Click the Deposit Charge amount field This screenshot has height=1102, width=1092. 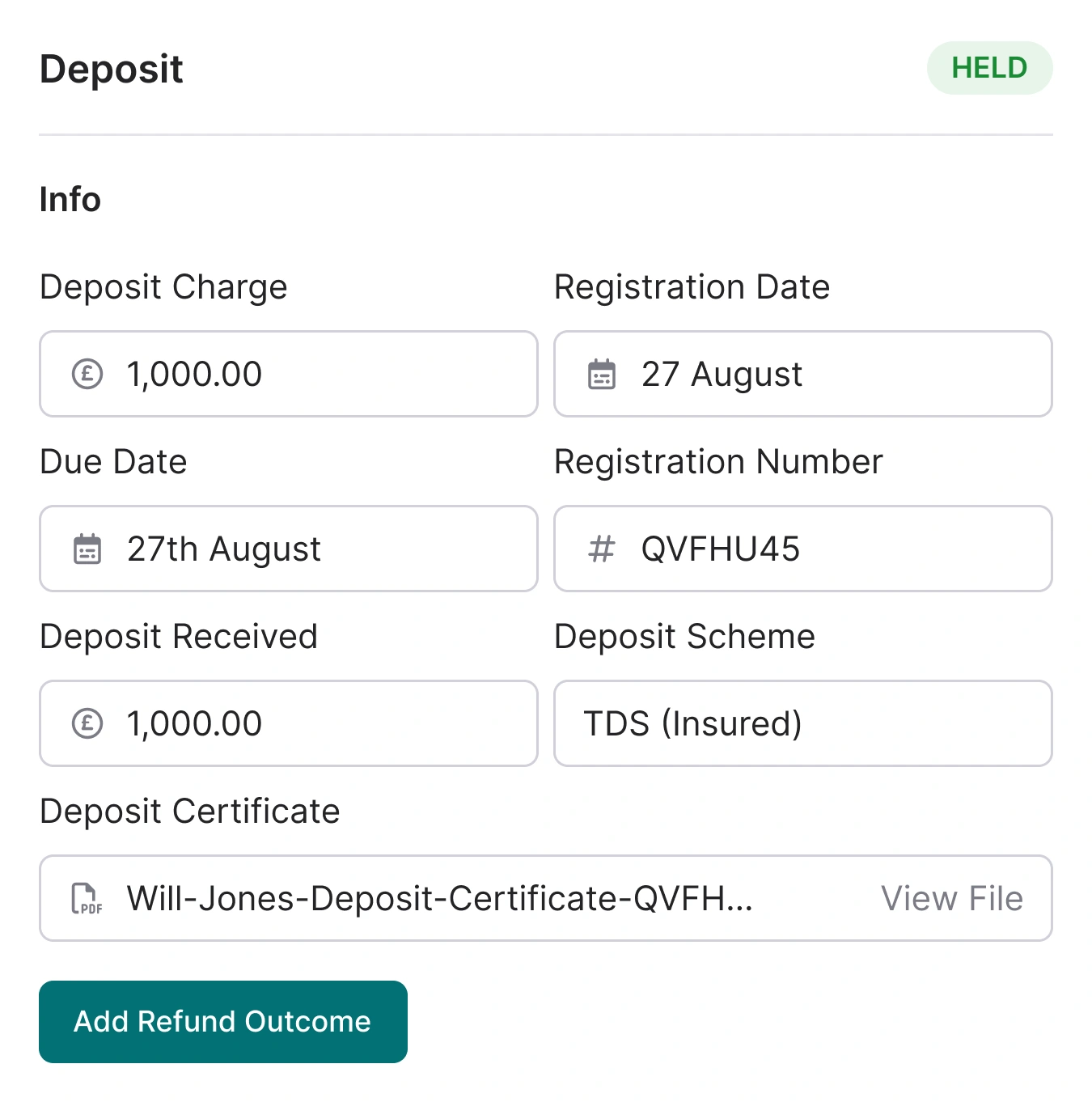(x=288, y=374)
